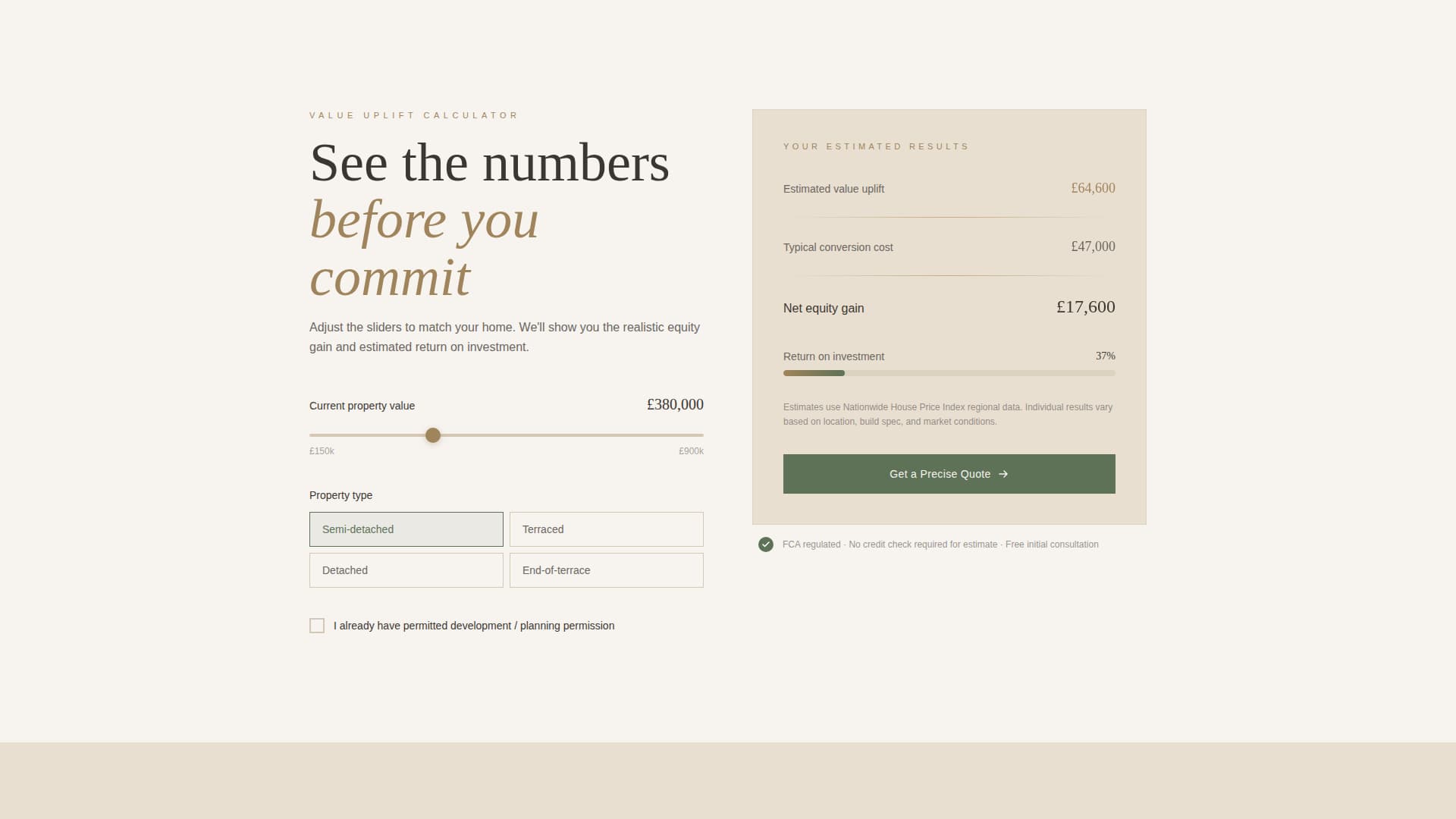Viewport: 1456px width, 819px height.
Task: Click the Your Estimated Results heading
Action: [875, 146]
